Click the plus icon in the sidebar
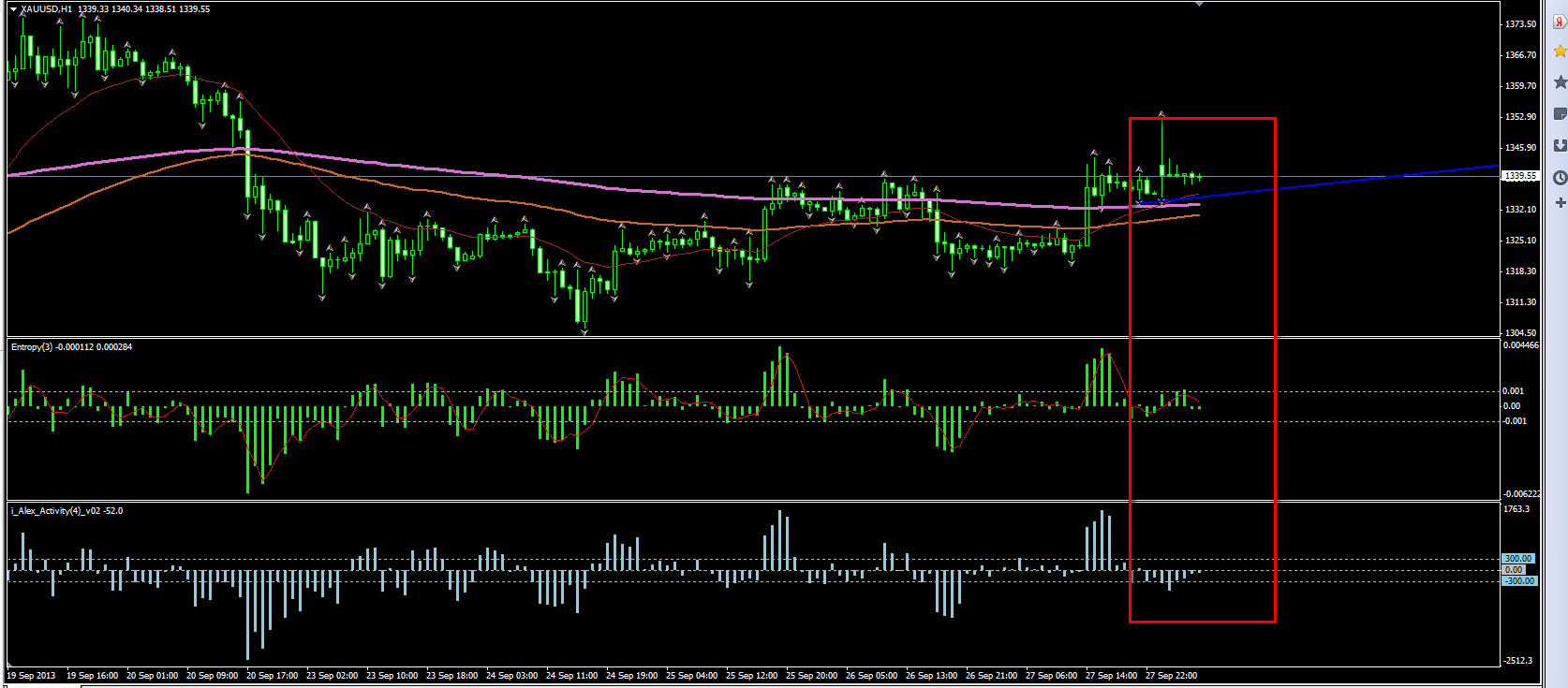1568x688 pixels. [x=1560, y=202]
